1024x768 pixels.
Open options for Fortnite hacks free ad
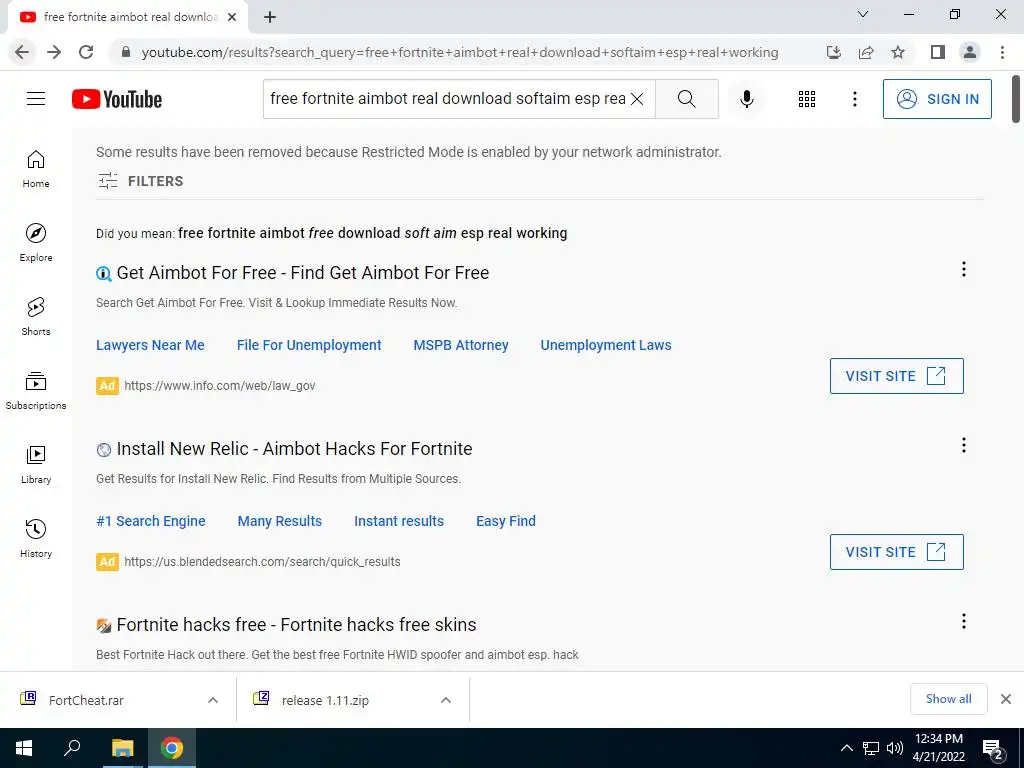click(963, 621)
